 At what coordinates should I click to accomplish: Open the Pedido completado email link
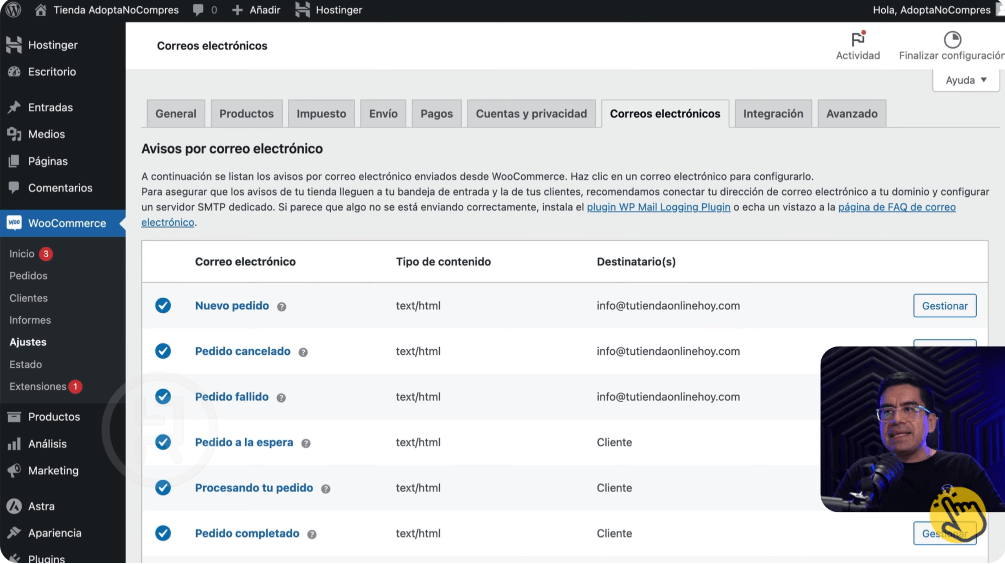(x=247, y=533)
